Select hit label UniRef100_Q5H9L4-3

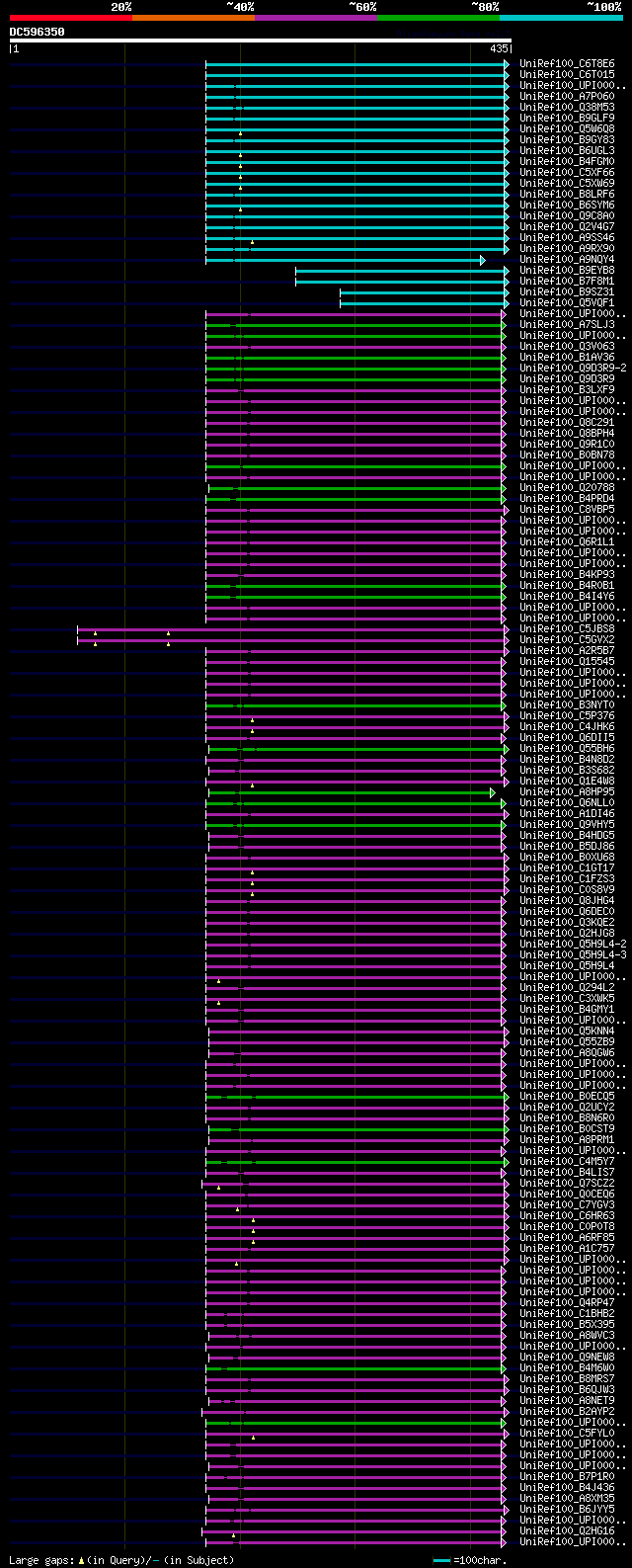573,955
